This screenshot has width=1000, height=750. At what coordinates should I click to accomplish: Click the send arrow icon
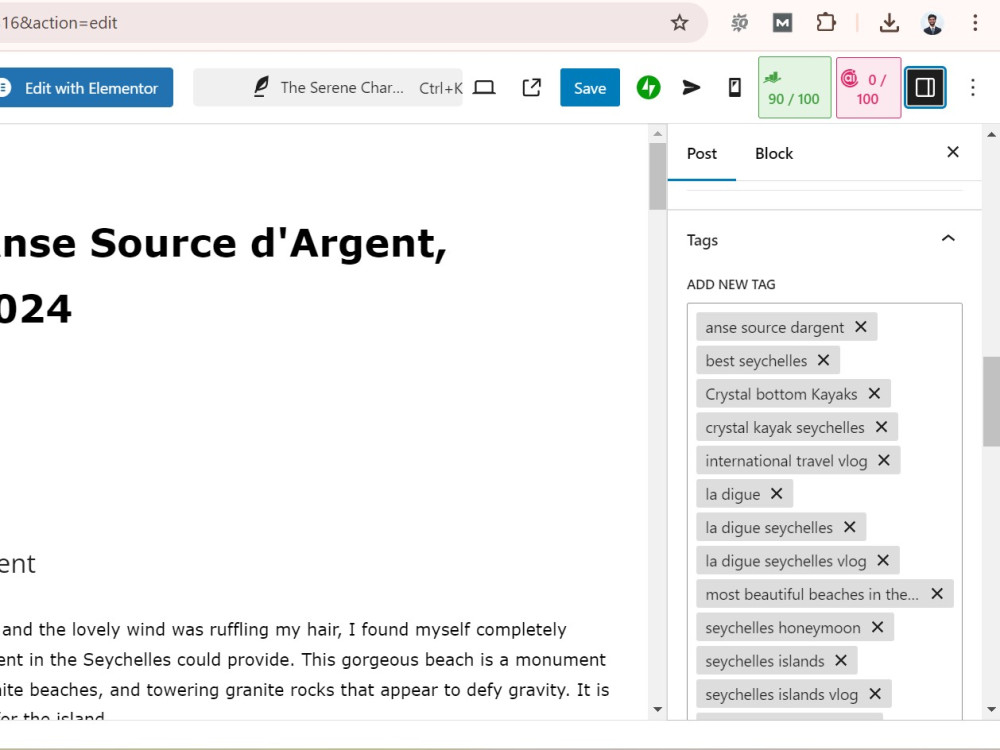pyautogui.click(x=691, y=87)
